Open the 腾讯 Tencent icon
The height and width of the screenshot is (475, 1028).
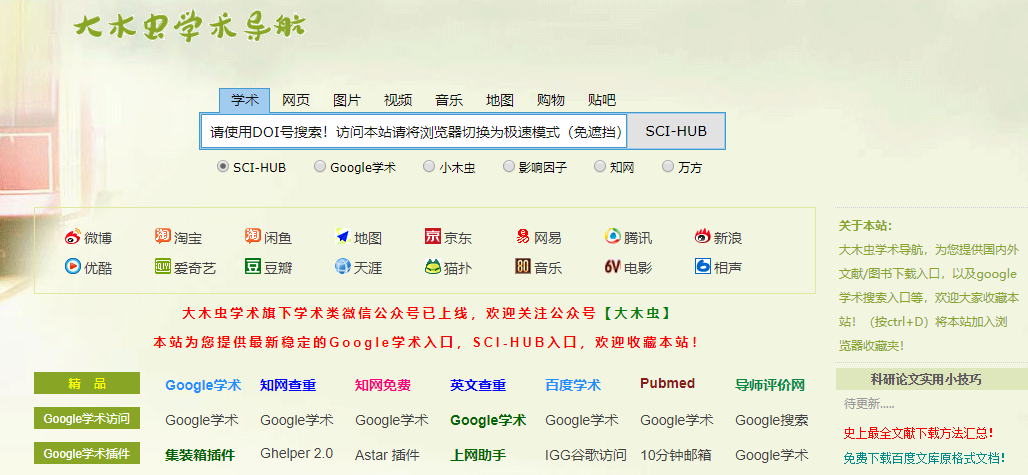click(612, 236)
